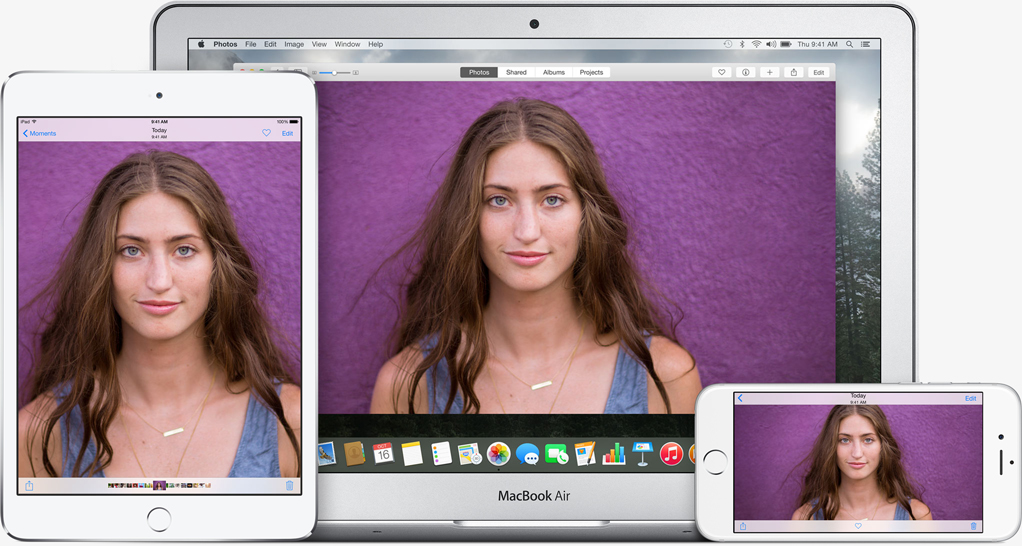Screen dimensions: 1022x546
Task: Open the View menu in menu bar
Action: coord(319,45)
